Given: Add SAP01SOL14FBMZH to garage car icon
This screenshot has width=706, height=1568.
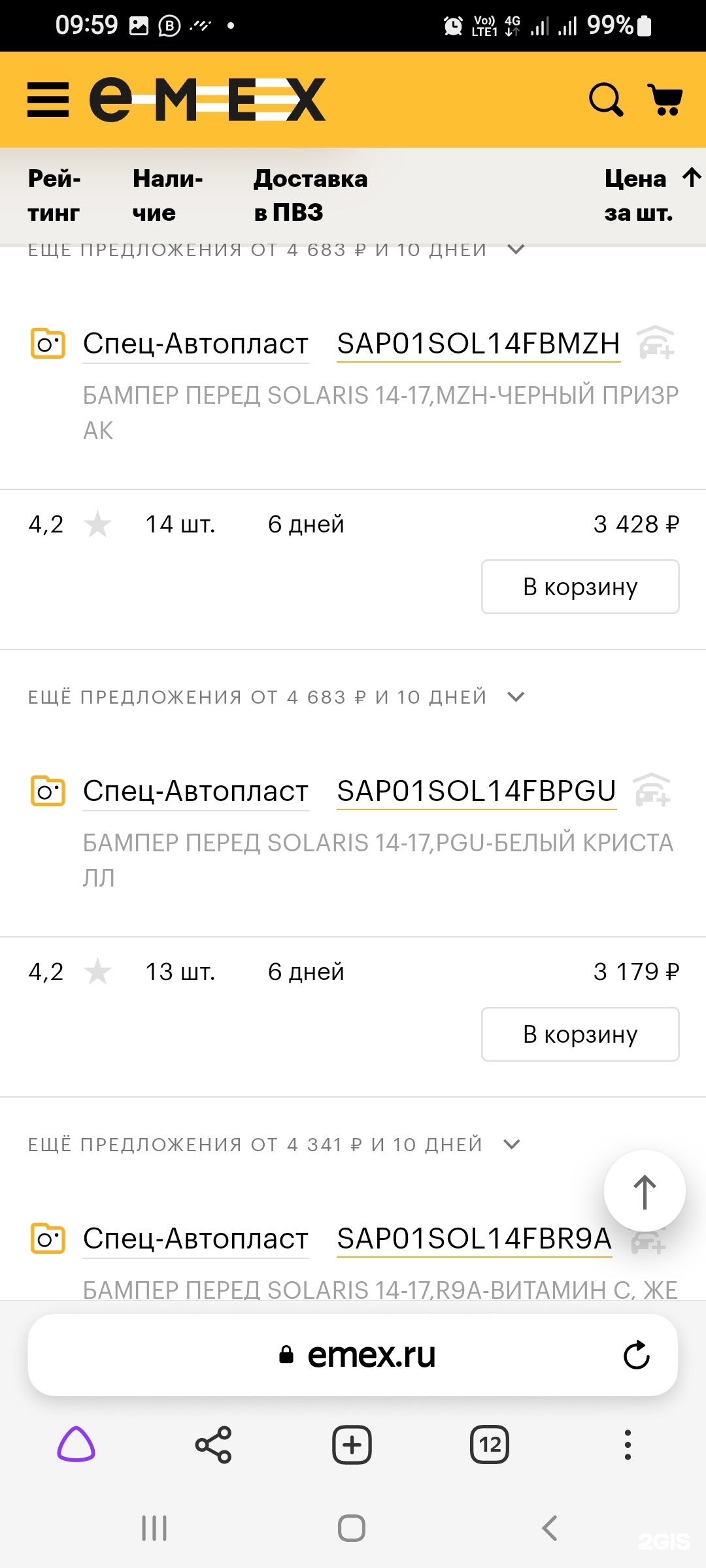Looking at the screenshot, I should [x=656, y=343].
